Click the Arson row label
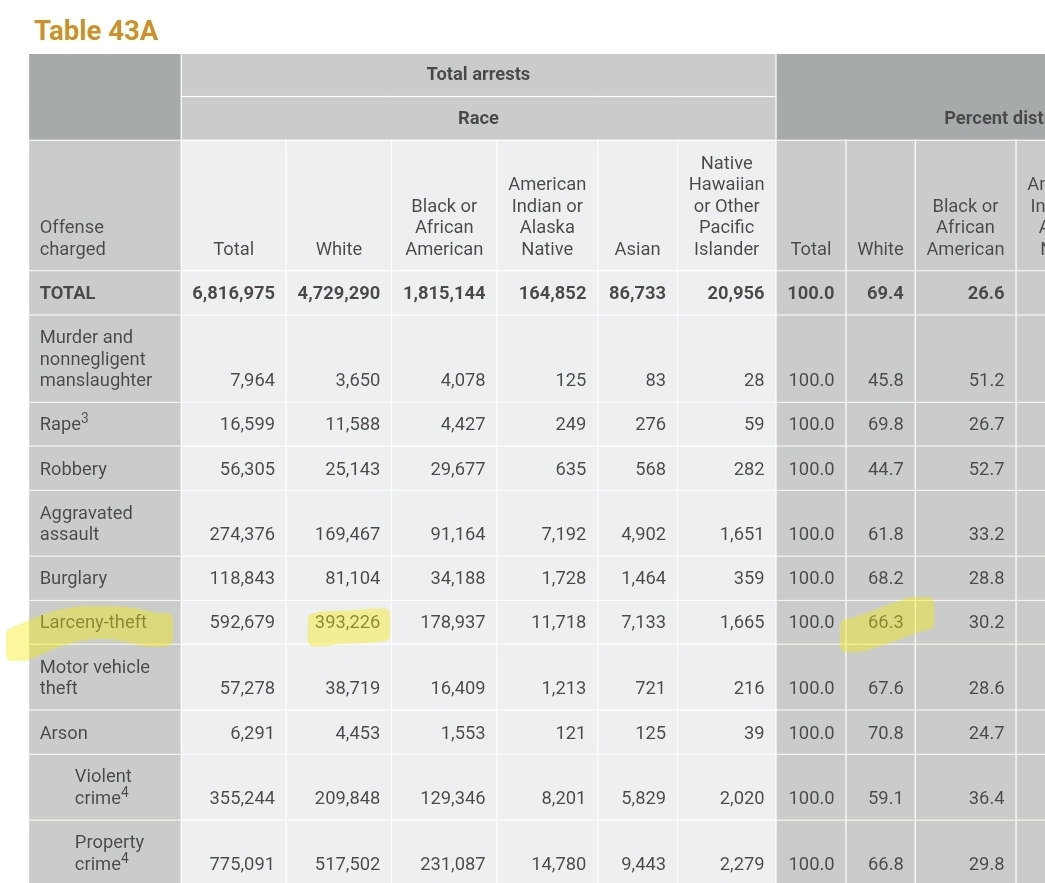This screenshot has height=883, width=1045. coord(63,732)
